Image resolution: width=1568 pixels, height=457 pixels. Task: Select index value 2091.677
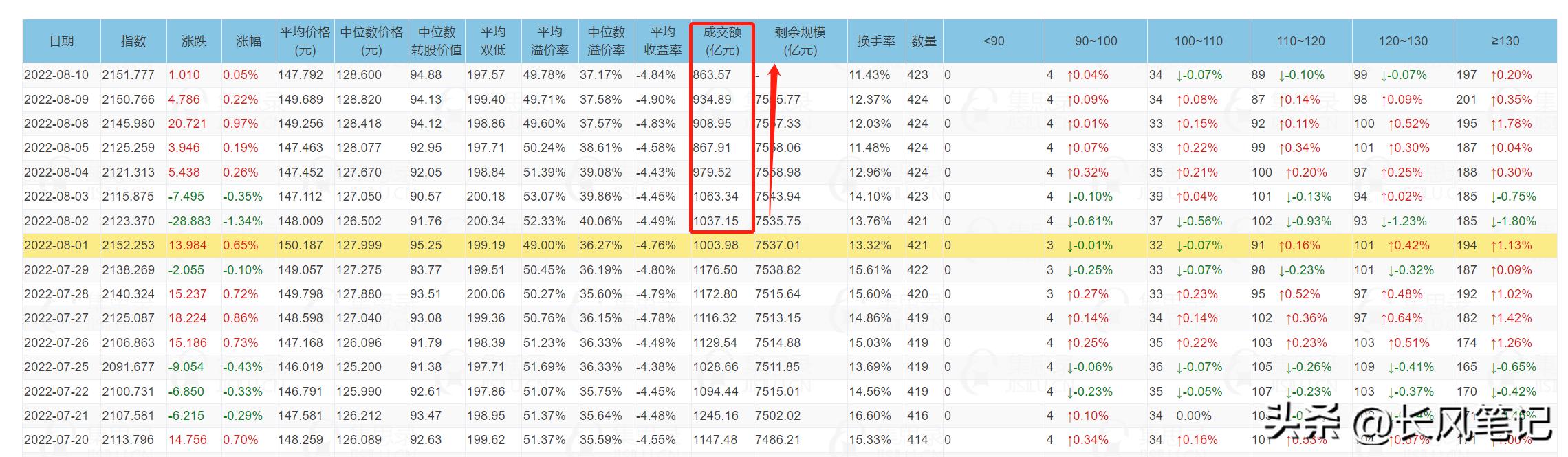pos(129,367)
